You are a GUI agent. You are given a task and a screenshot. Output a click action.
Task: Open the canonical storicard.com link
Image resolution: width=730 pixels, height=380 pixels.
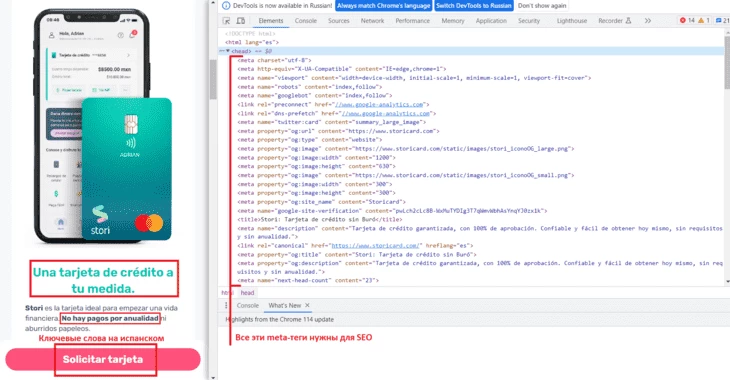coord(376,246)
